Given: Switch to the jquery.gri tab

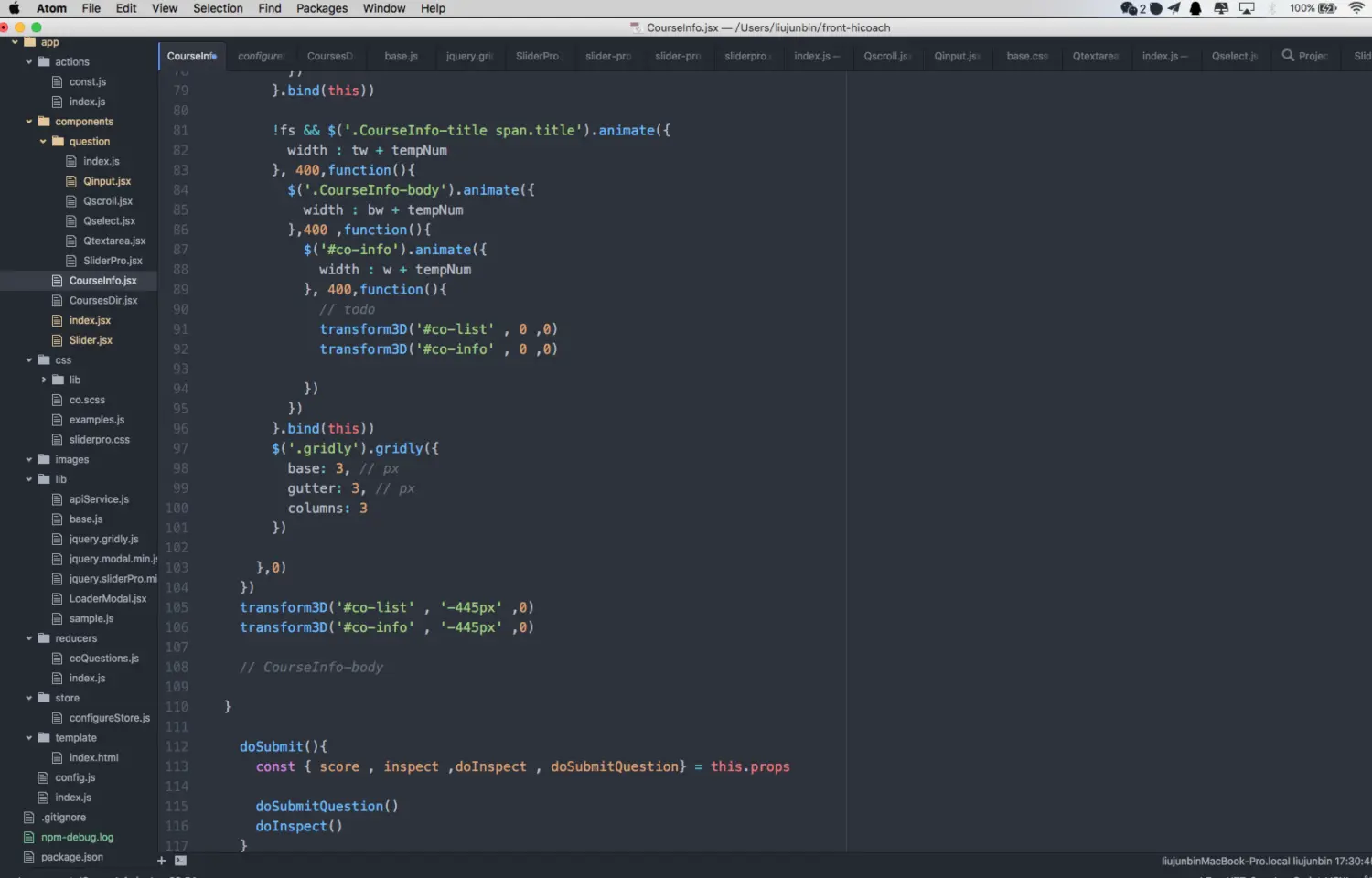Looking at the screenshot, I should click(469, 56).
